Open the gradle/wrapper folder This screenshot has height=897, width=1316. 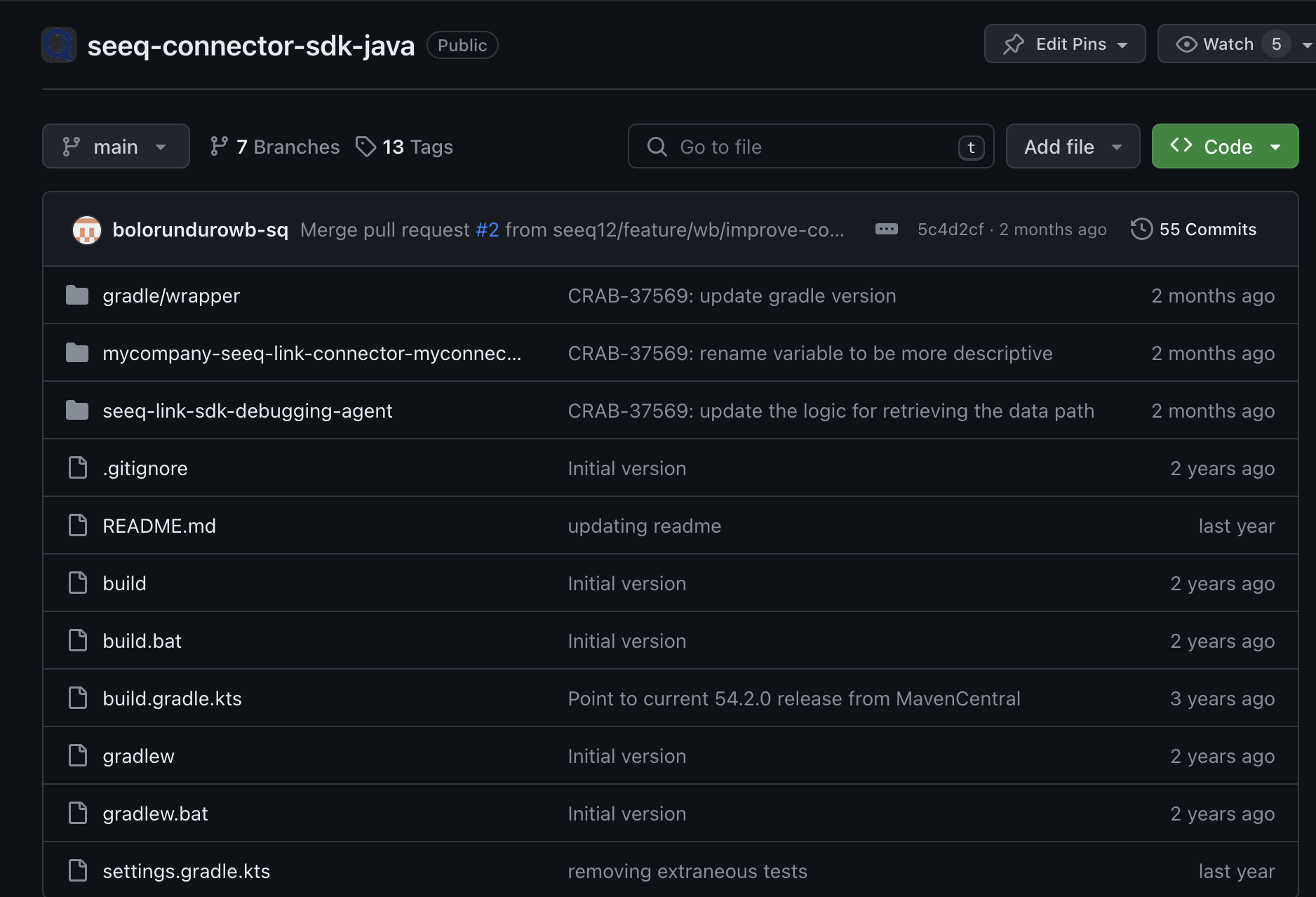171,295
